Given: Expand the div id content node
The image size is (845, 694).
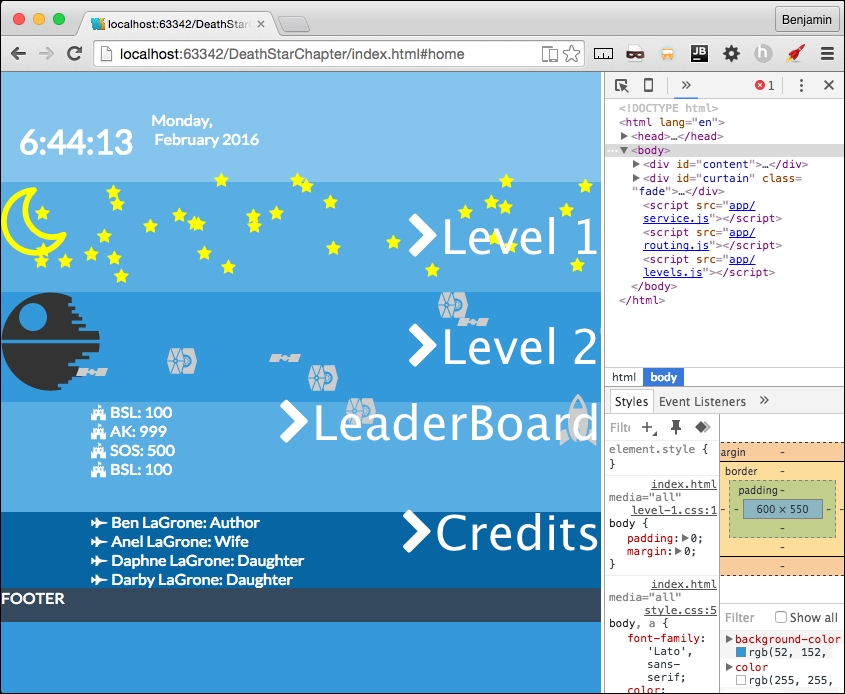Looking at the screenshot, I should pyautogui.click(x=637, y=164).
